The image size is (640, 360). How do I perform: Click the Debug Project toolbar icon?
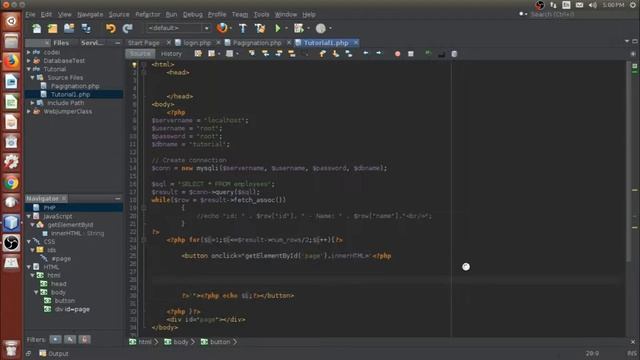pos(299,28)
